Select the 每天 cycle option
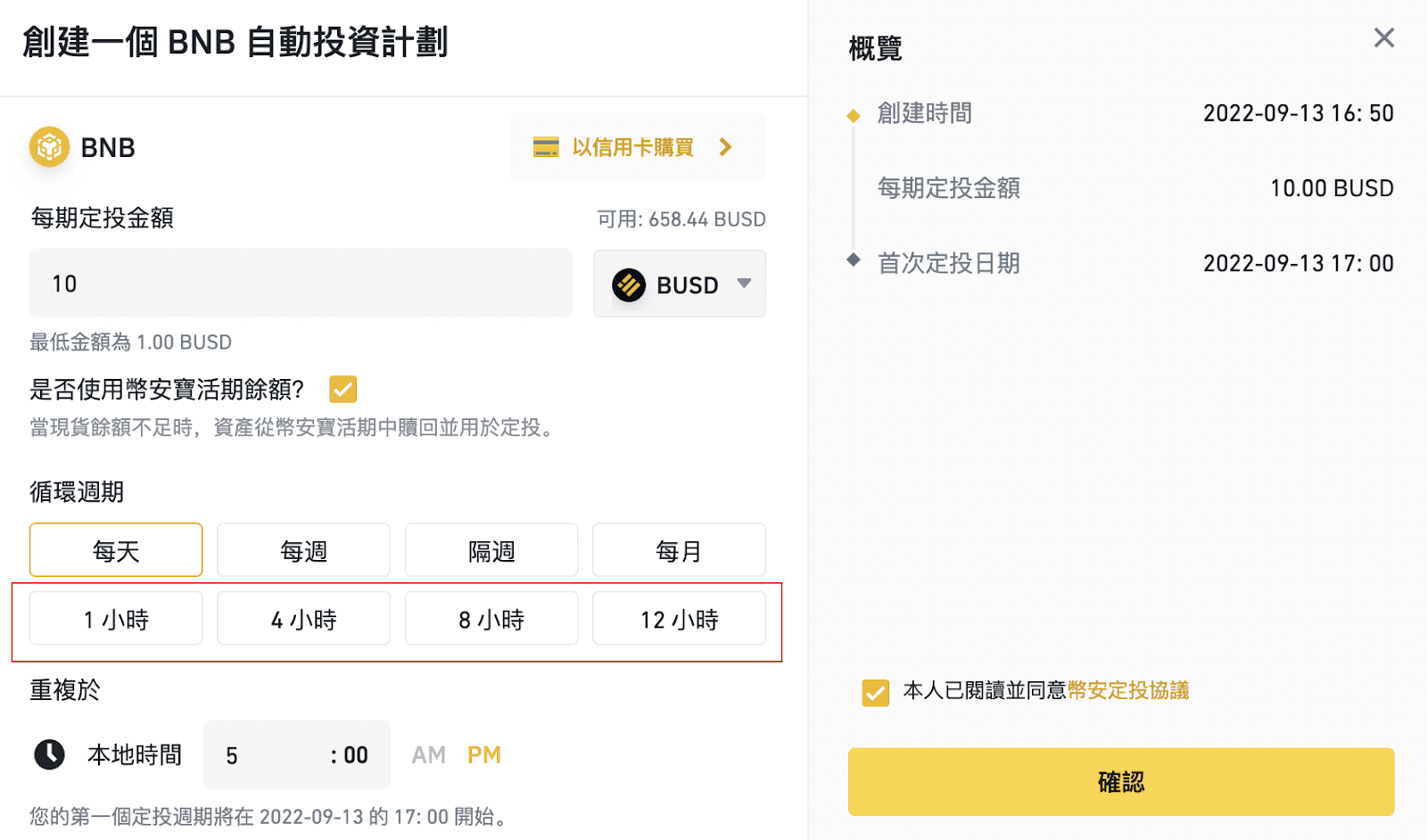The height and width of the screenshot is (840, 1427). tap(116, 550)
